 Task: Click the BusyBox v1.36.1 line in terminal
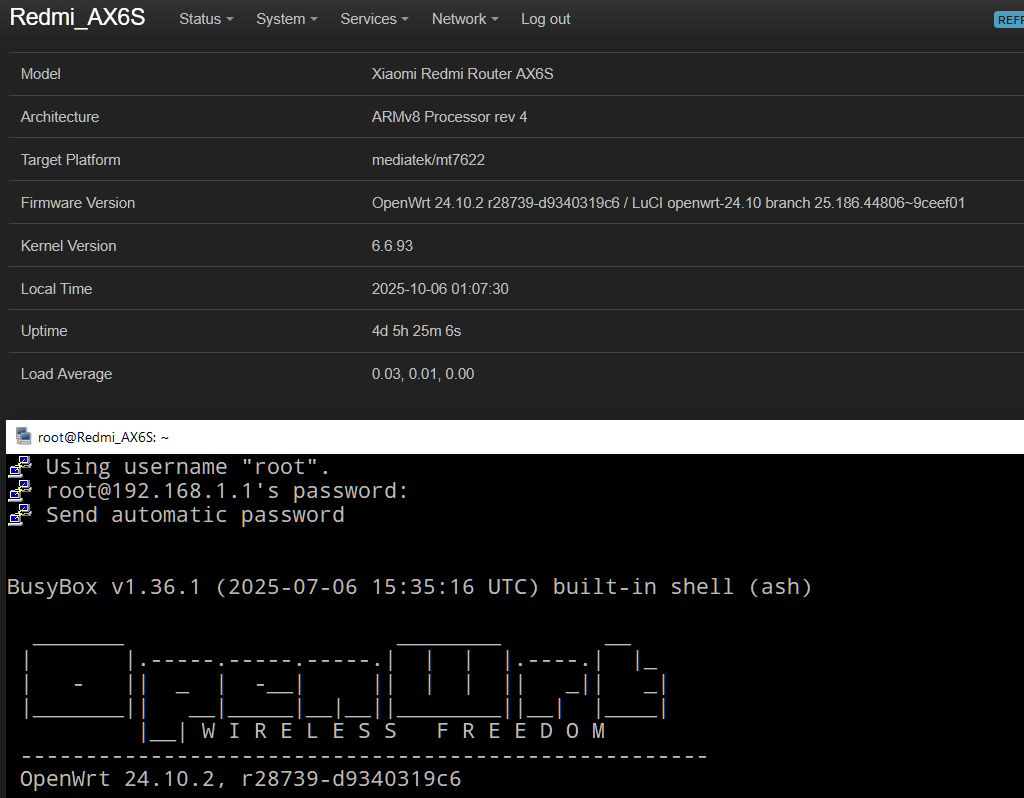[x=409, y=587]
